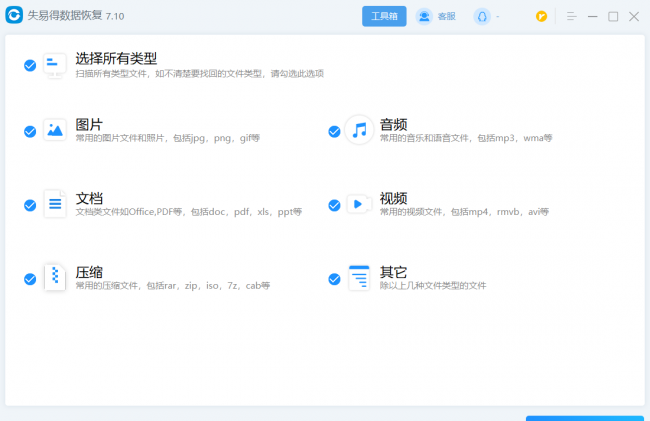Click the orange VIP badge icon
This screenshot has height=421, width=650.
(x=541, y=17)
